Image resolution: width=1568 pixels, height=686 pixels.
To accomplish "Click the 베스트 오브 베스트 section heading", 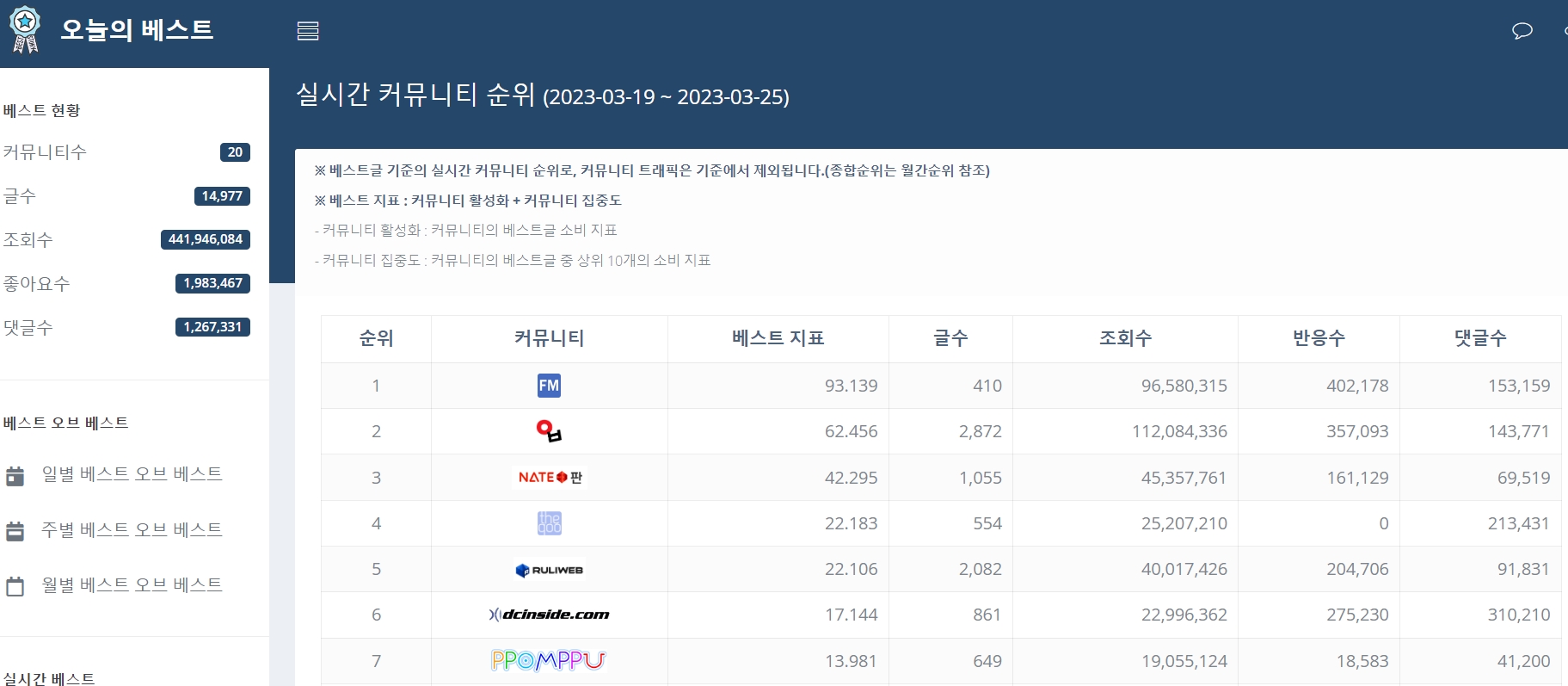I will [65, 423].
